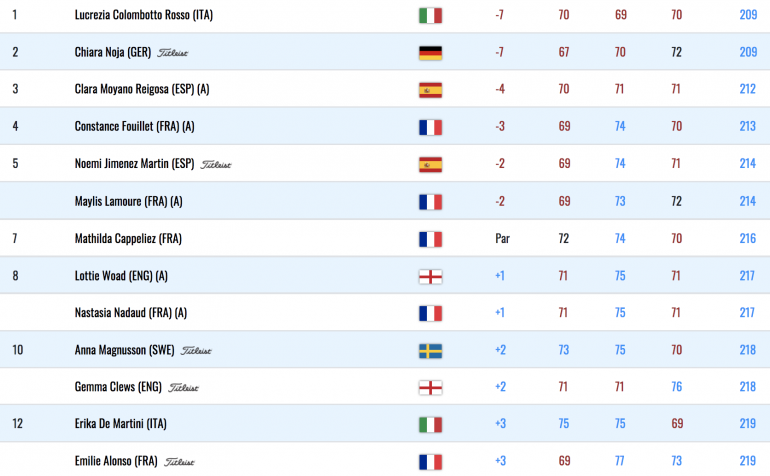
Task: Click the French flag beside Constance Fouillet
Action: pos(430,127)
